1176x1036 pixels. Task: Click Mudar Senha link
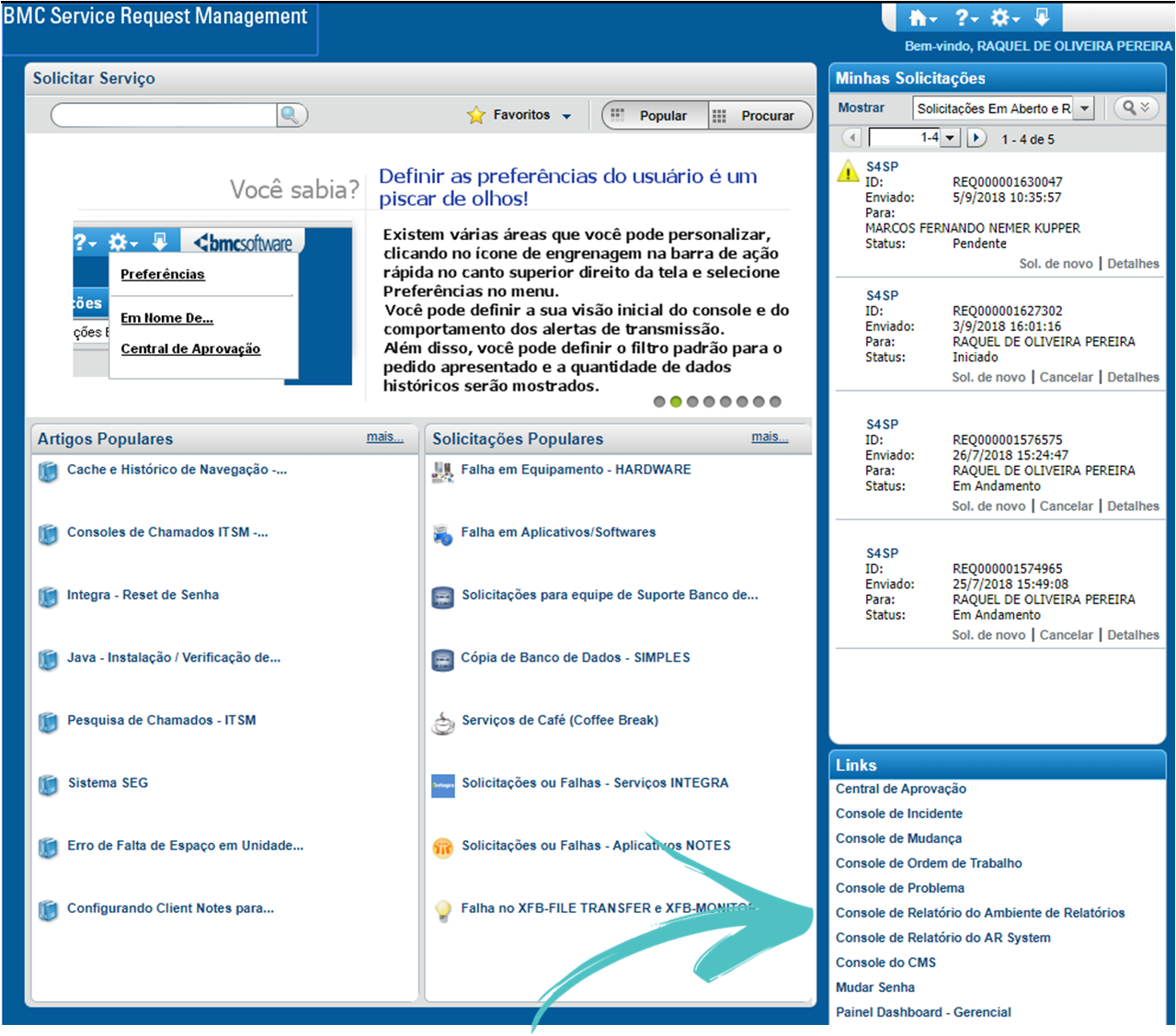875,987
